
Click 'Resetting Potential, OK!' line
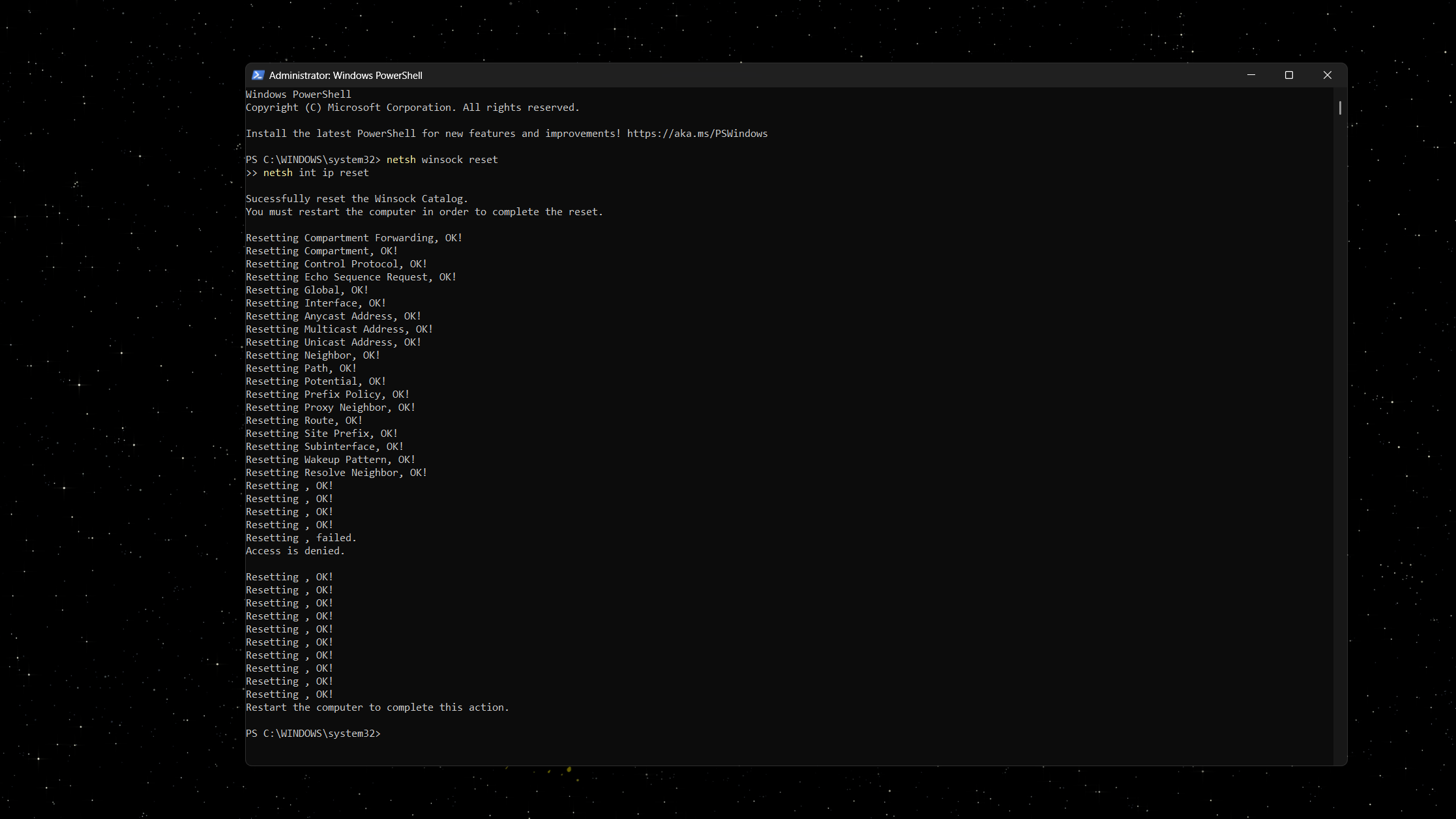(x=316, y=381)
